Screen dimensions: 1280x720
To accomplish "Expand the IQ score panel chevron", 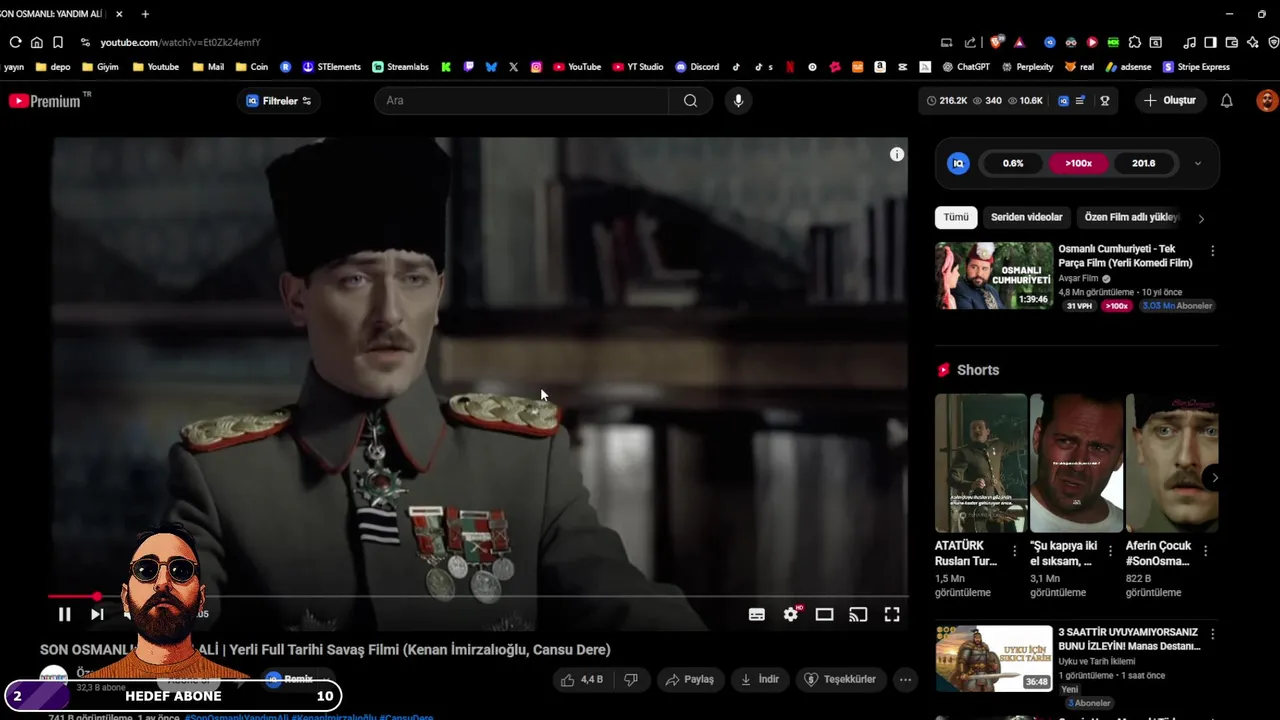I will coord(1198,164).
